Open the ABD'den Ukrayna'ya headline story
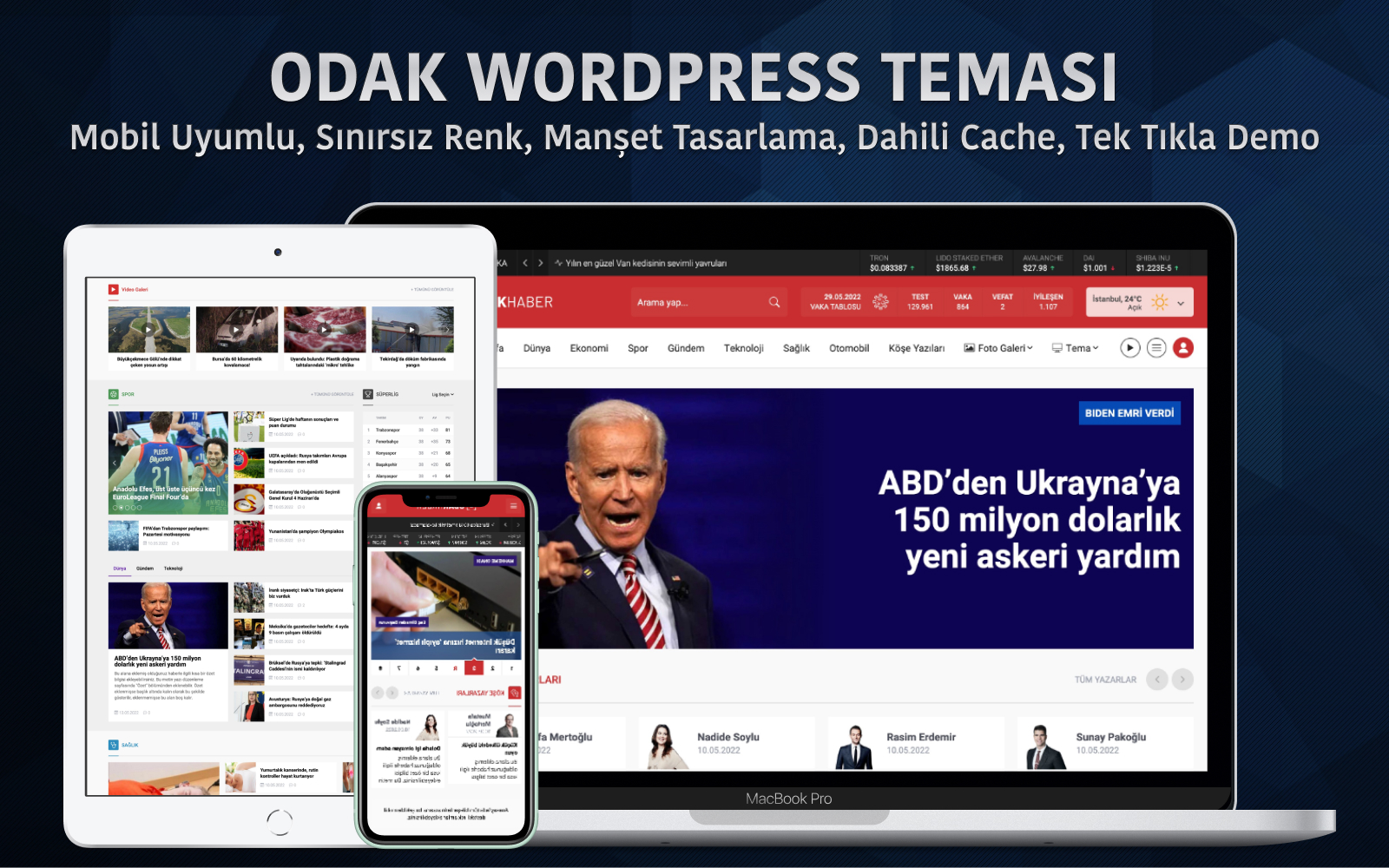The width and height of the screenshot is (1389, 868). tap(1030, 520)
